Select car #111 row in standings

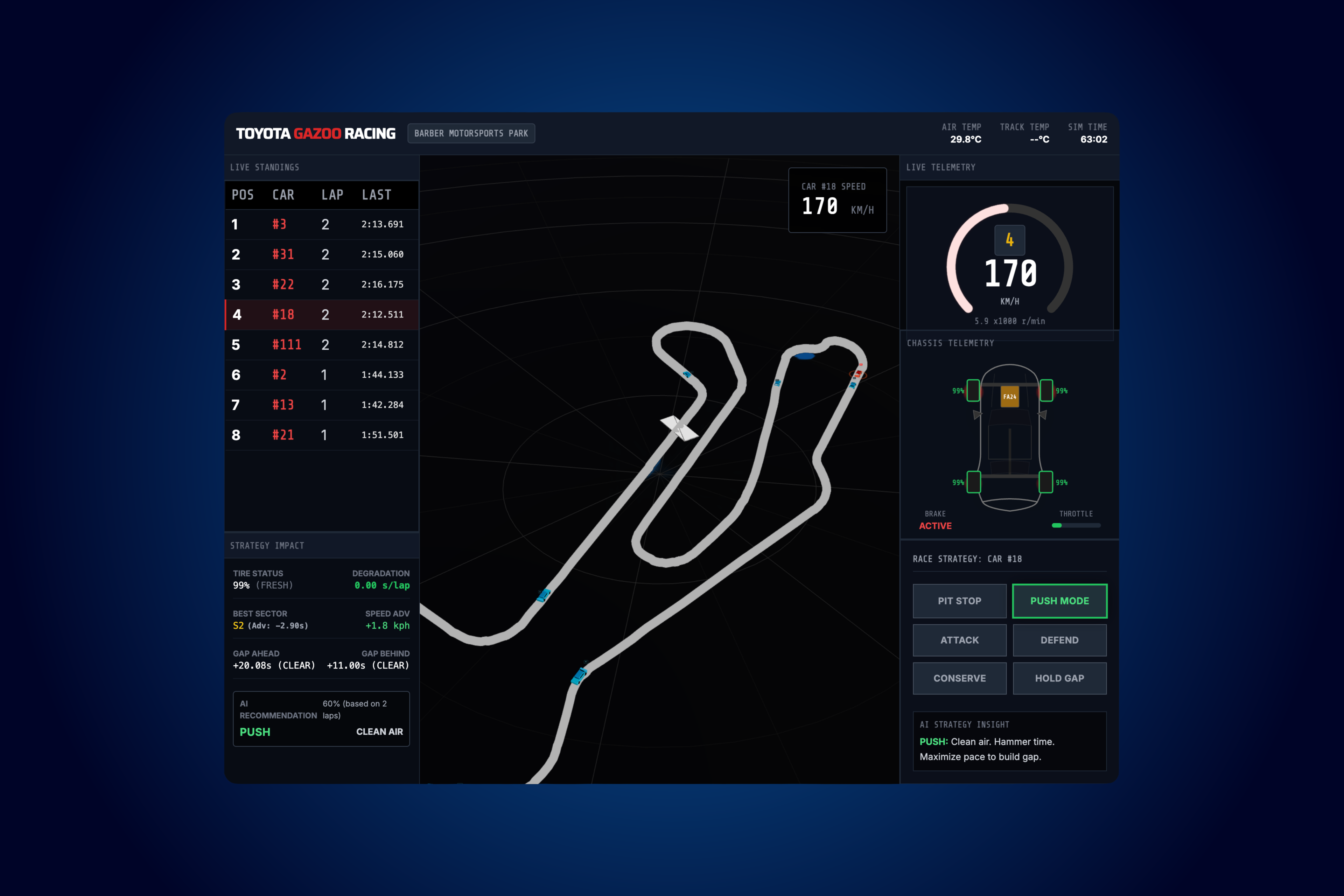322,344
